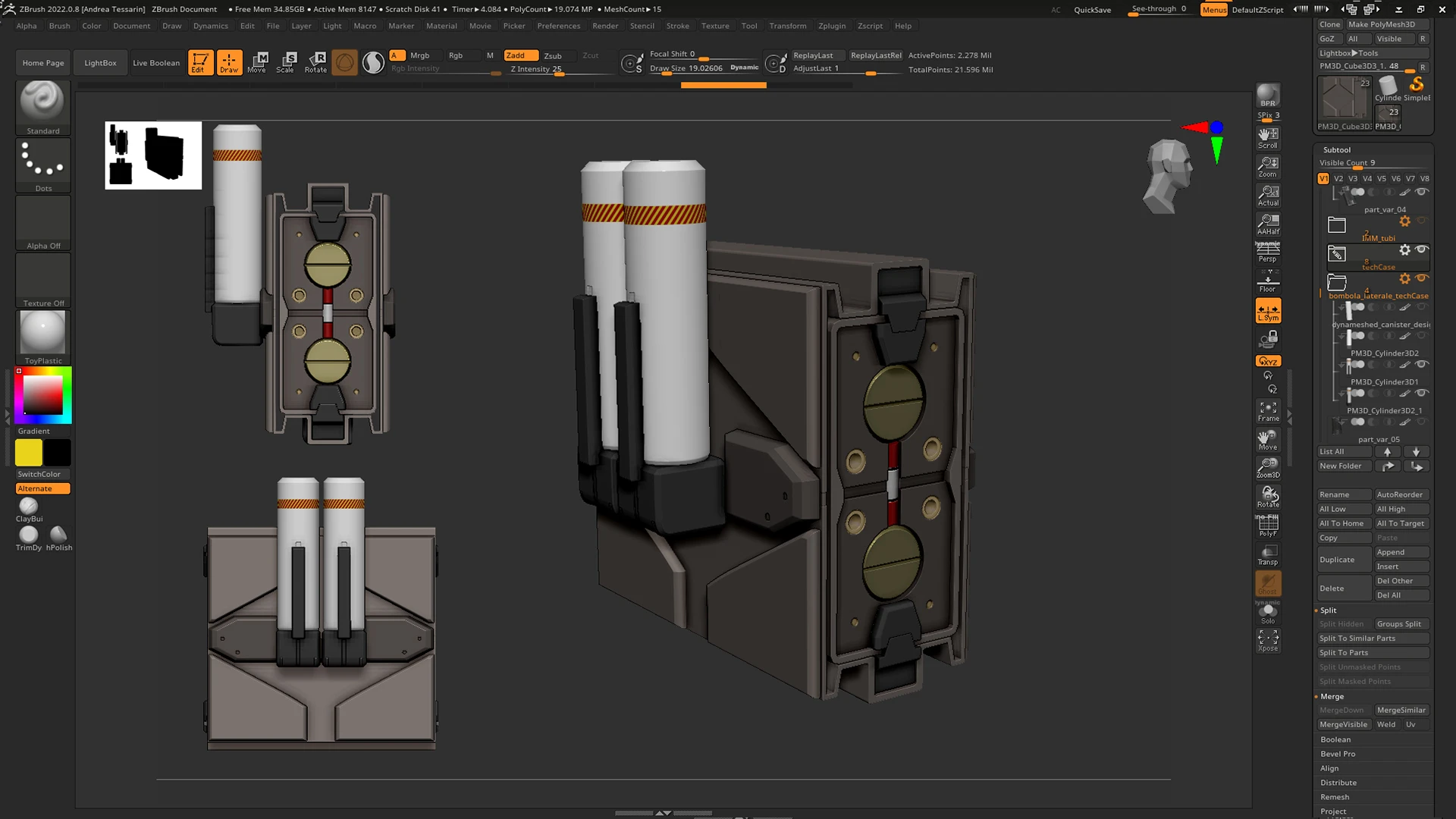Adjust the Z Intensity slider
This screenshot has width=1456, height=819.
tap(561, 70)
